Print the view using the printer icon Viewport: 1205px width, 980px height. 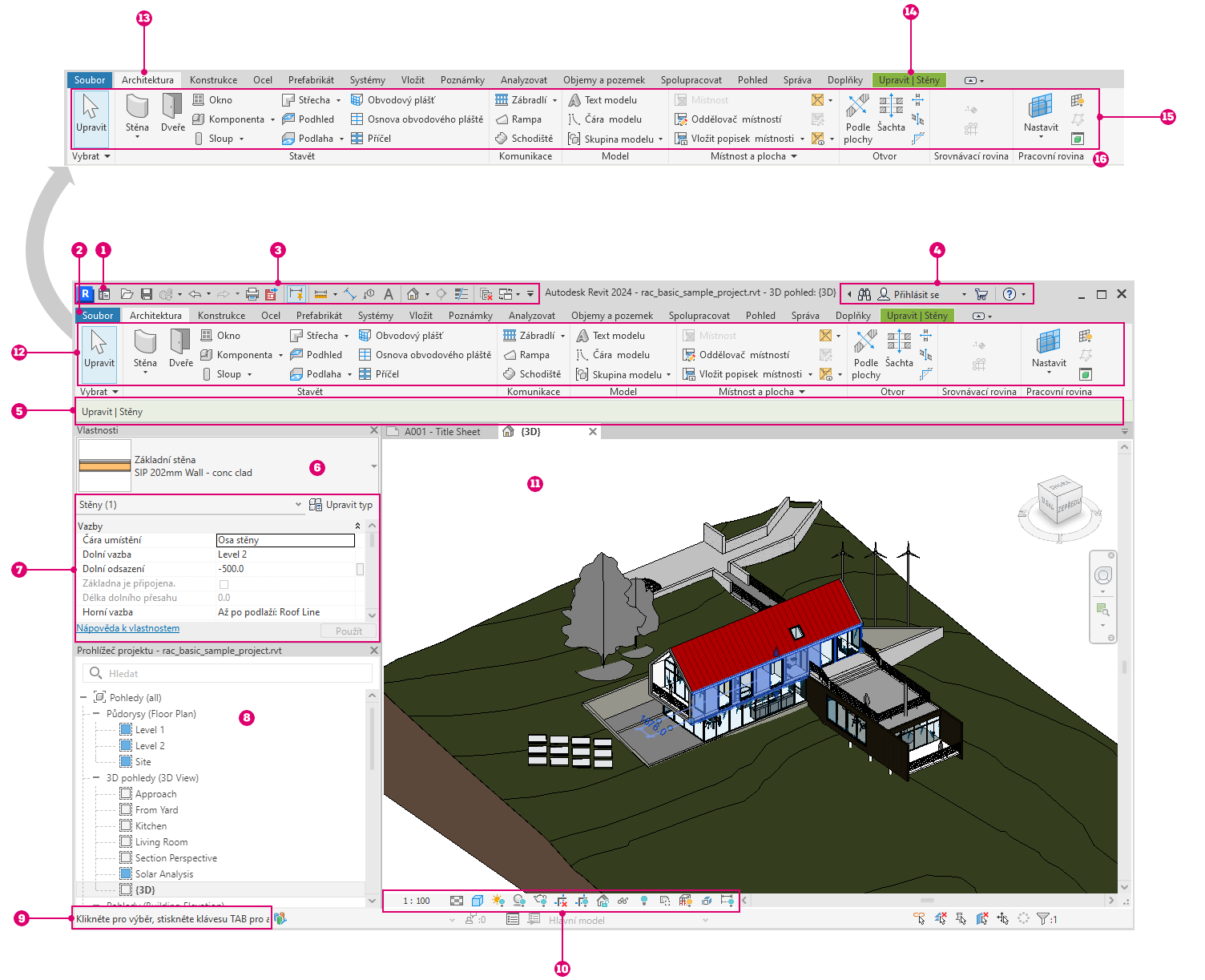[252, 294]
